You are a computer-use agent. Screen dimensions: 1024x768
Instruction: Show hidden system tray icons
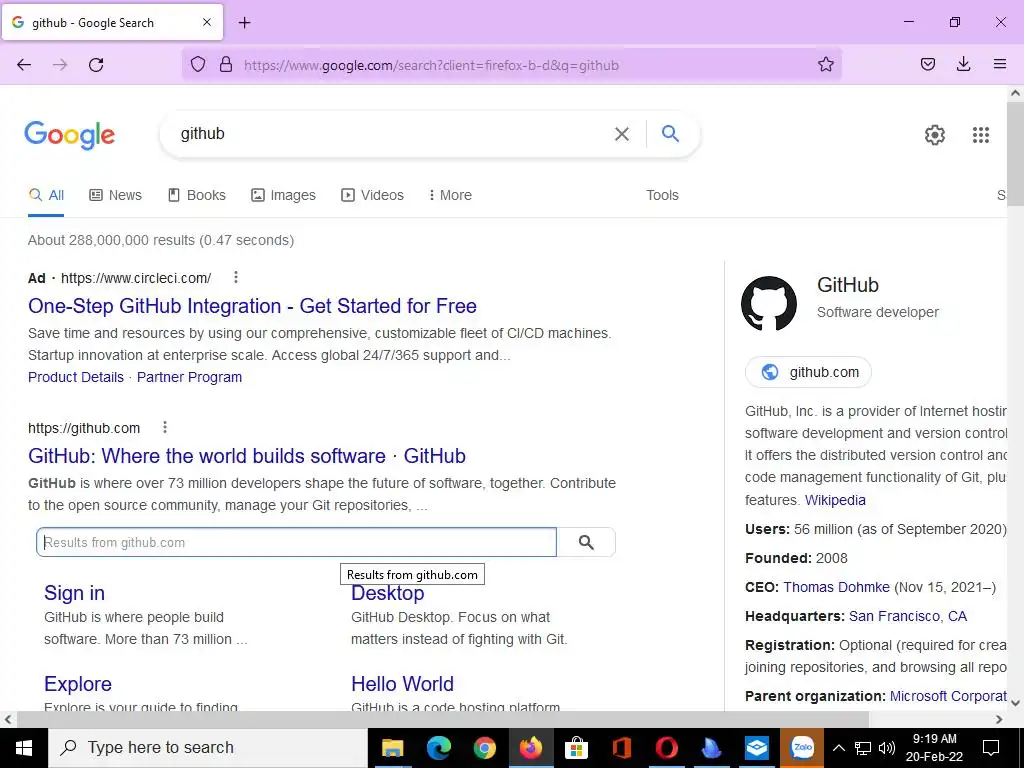(x=839, y=748)
